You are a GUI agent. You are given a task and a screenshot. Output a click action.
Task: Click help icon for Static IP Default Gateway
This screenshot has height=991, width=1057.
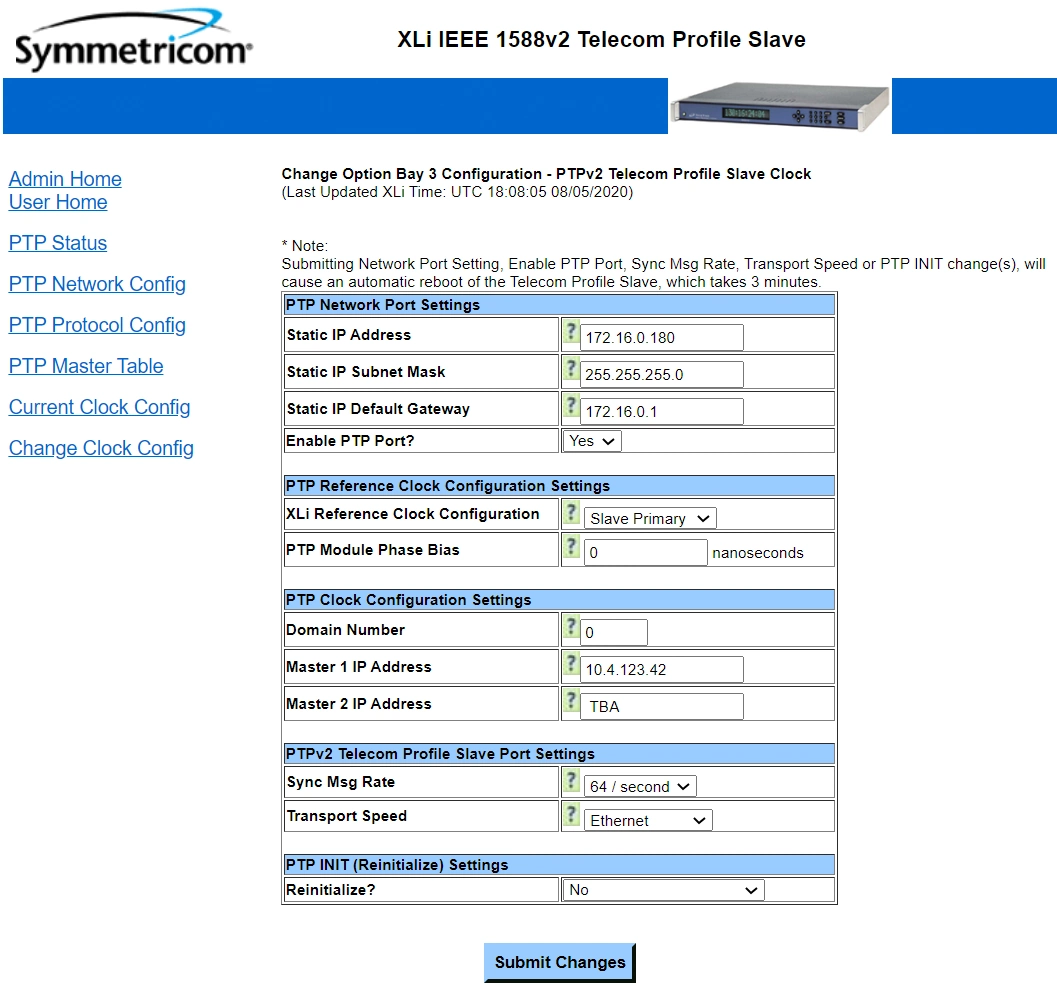(x=571, y=406)
